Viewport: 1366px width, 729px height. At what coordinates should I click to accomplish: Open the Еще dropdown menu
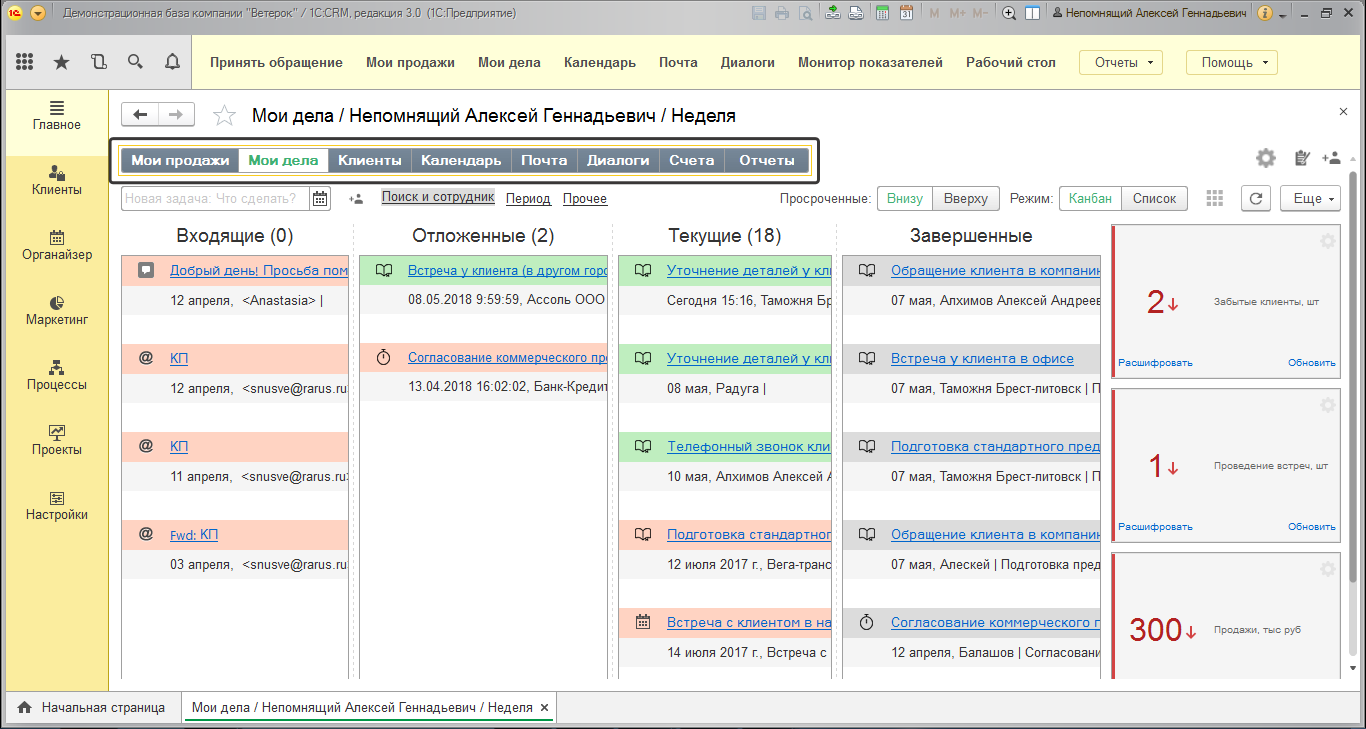[x=1310, y=198]
